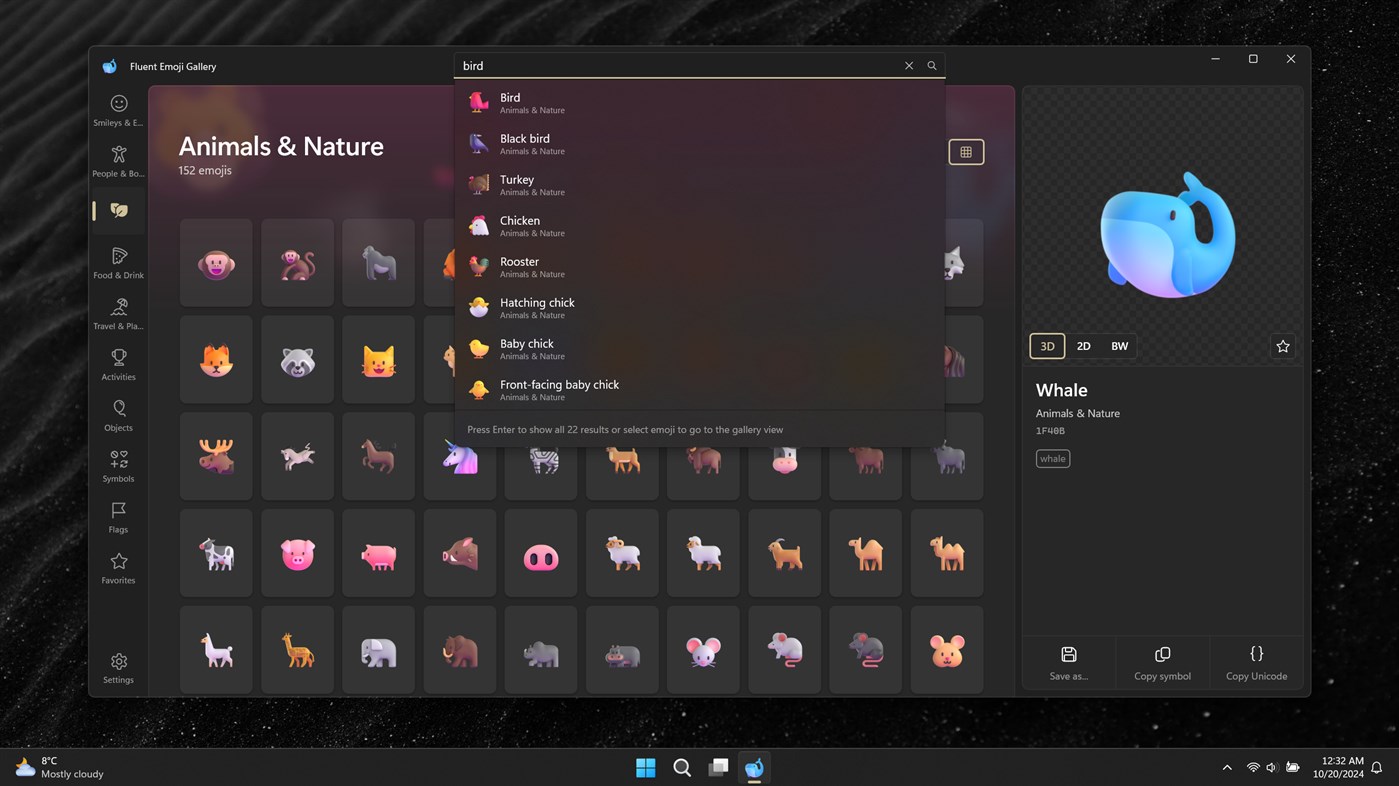Switch the Whale preview to 2D style

[1083, 345]
